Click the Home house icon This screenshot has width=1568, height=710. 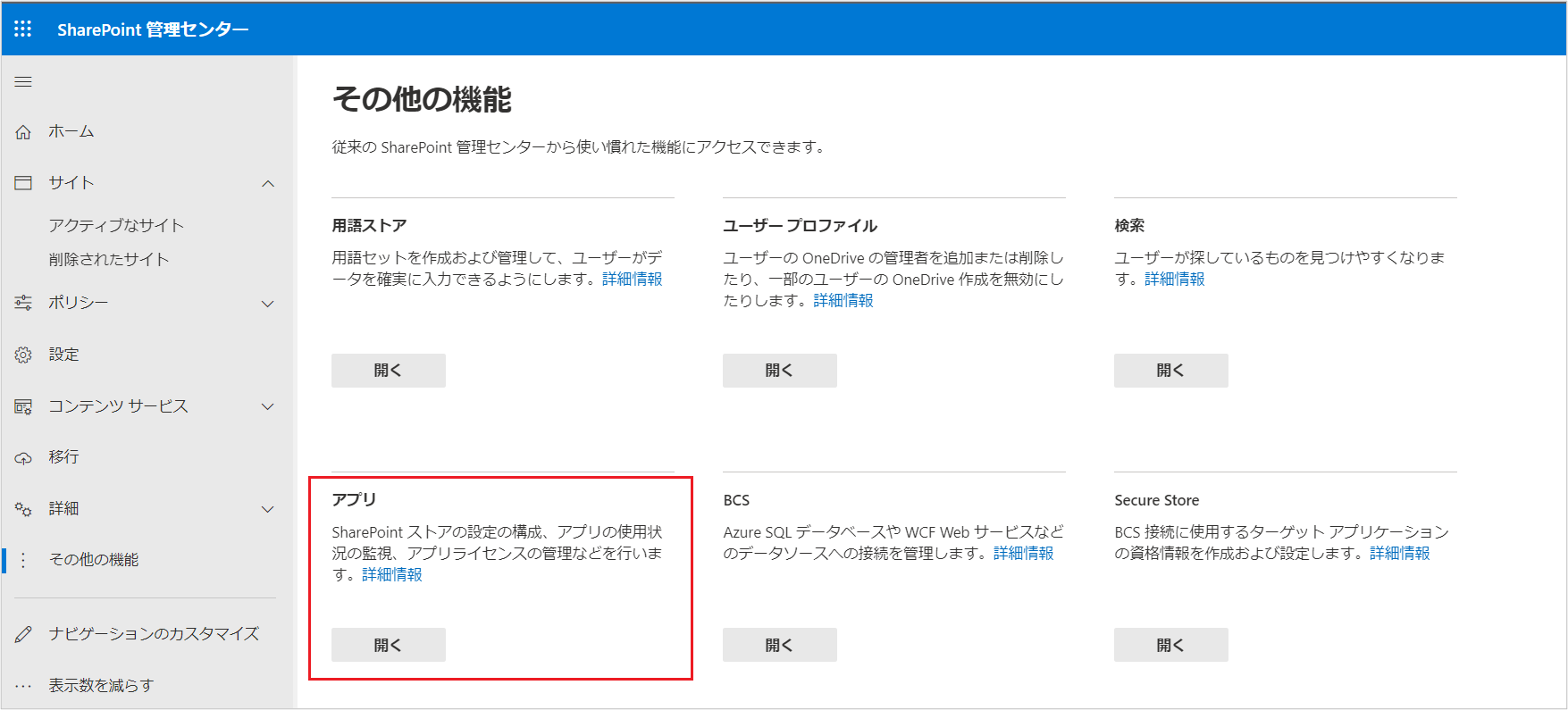pyautogui.click(x=23, y=131)
